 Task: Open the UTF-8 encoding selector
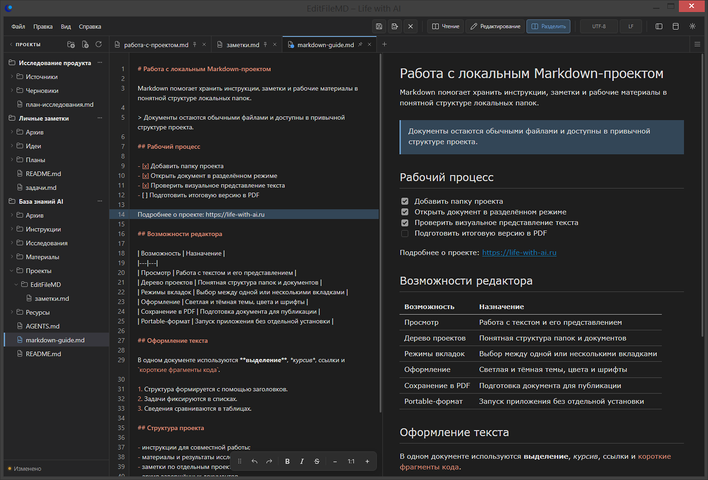(599, 26)
